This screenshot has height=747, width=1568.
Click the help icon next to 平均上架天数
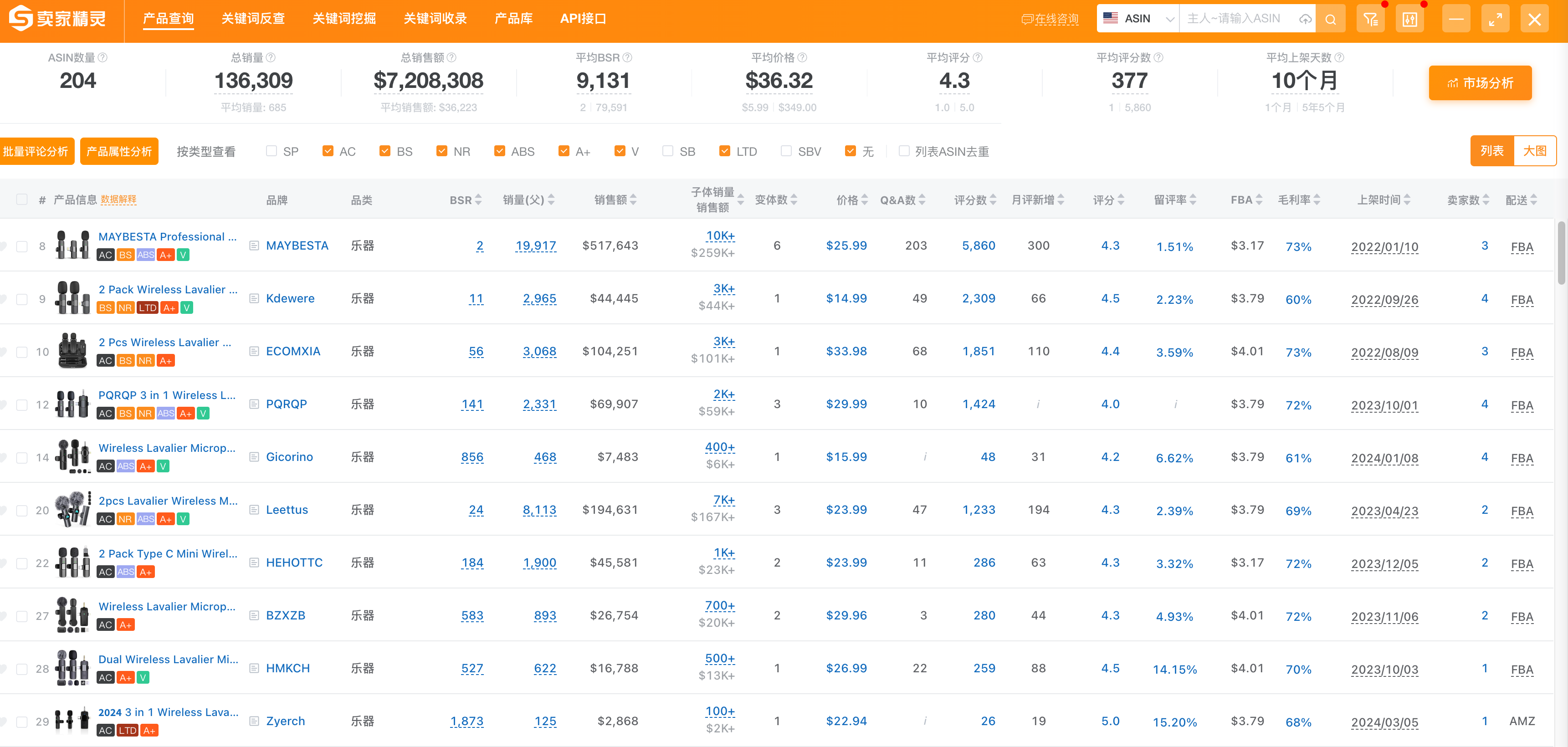[x=1339, y=57]
